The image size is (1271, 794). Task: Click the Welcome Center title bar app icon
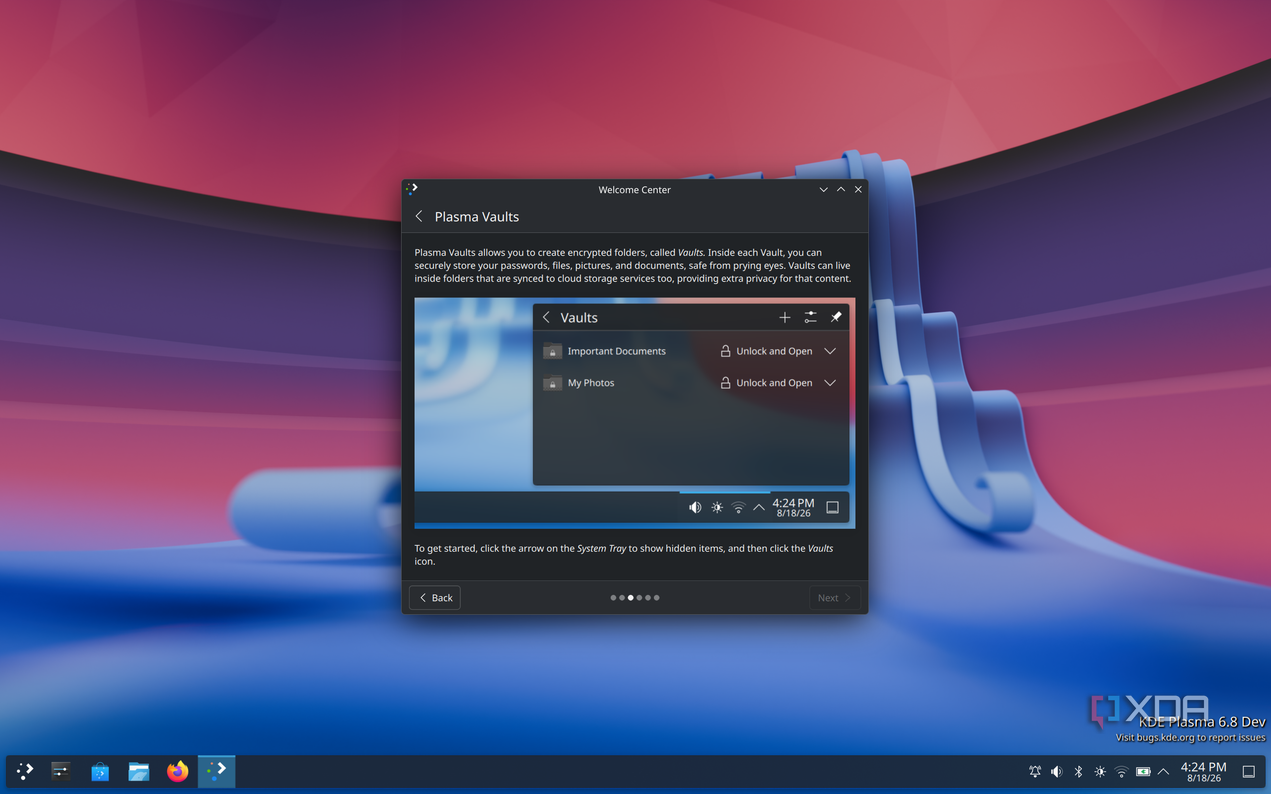coord(412,189)
